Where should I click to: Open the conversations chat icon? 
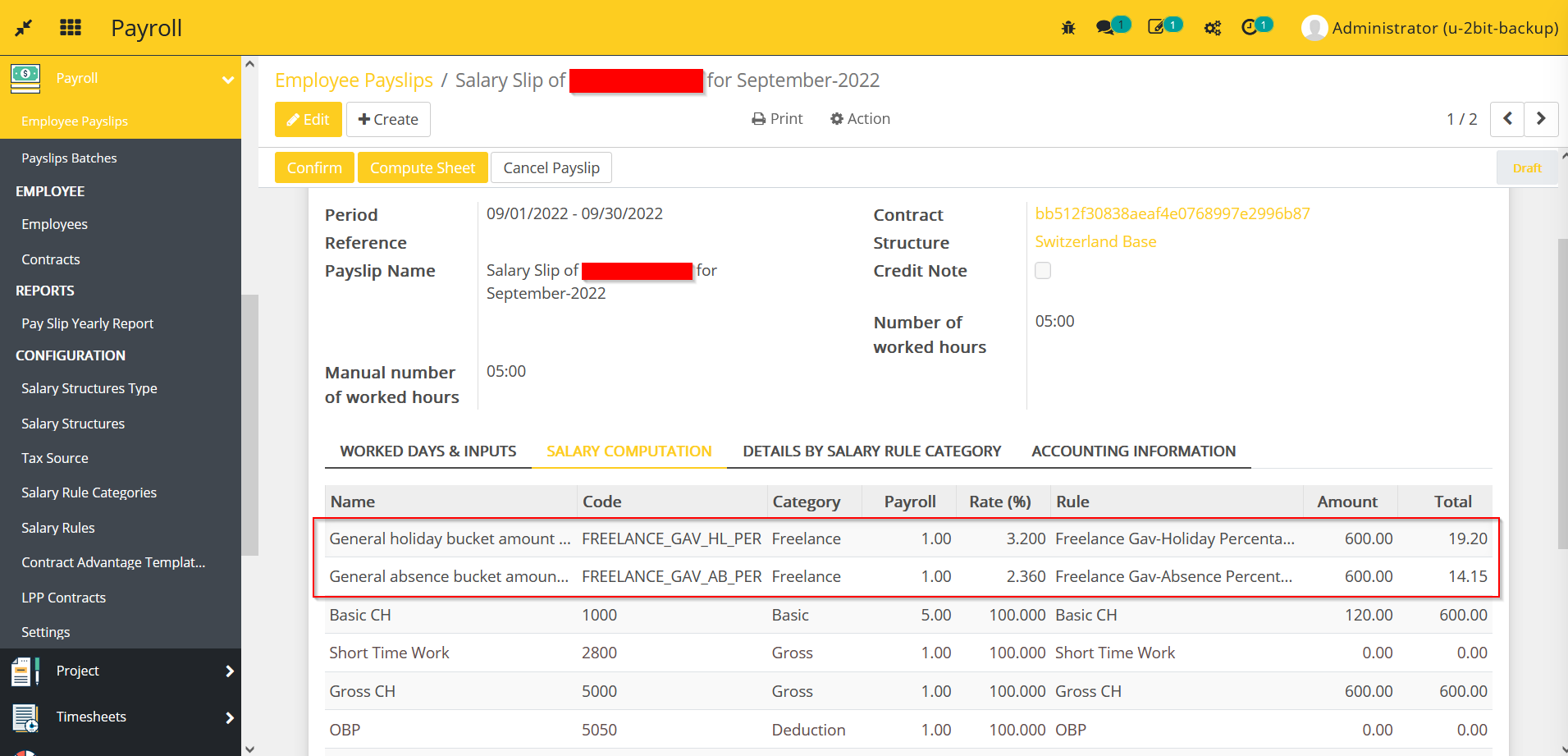coord(1106,27)
